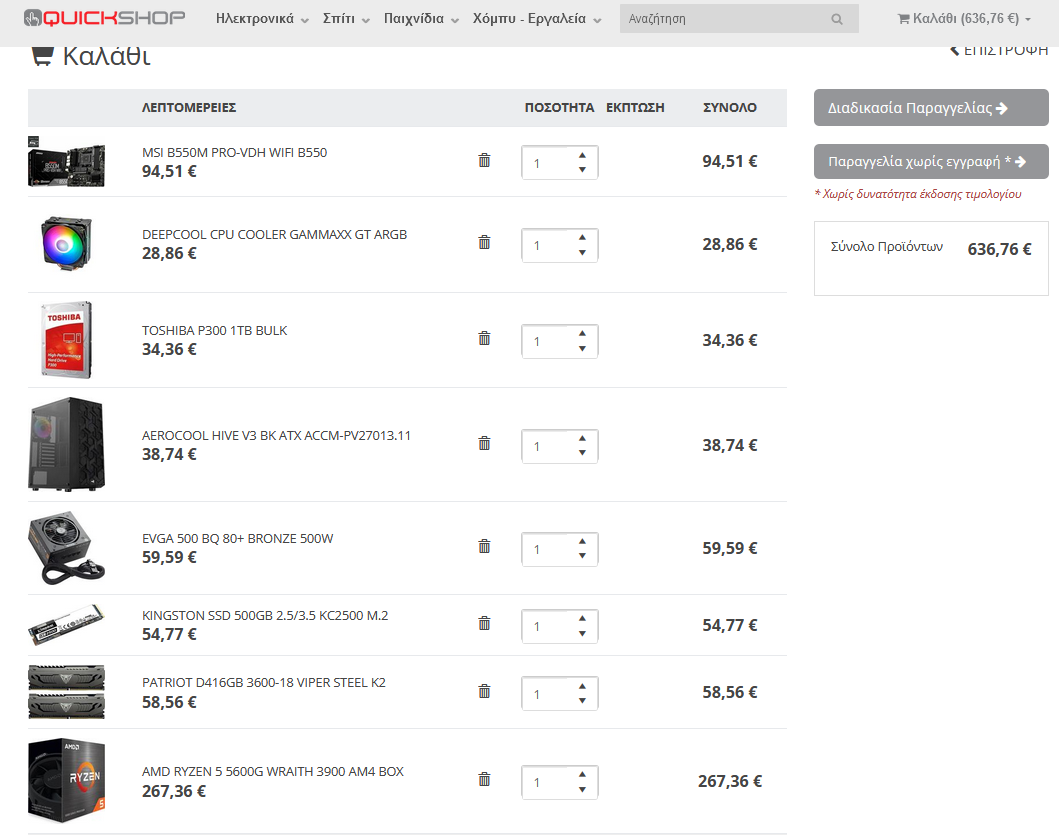
Task: Open TOSHIBA P300 1TB BULK link
Action: tap(214, 330)
